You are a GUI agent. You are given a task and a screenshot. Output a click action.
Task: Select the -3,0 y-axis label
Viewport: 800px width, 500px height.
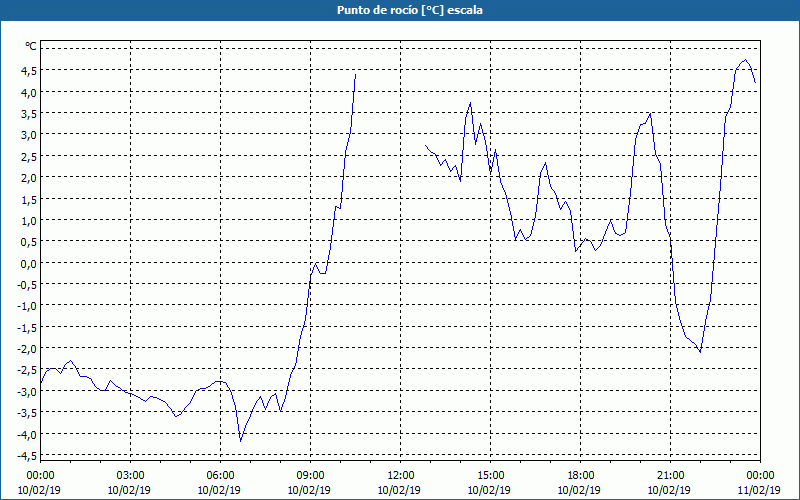point(28,392)
